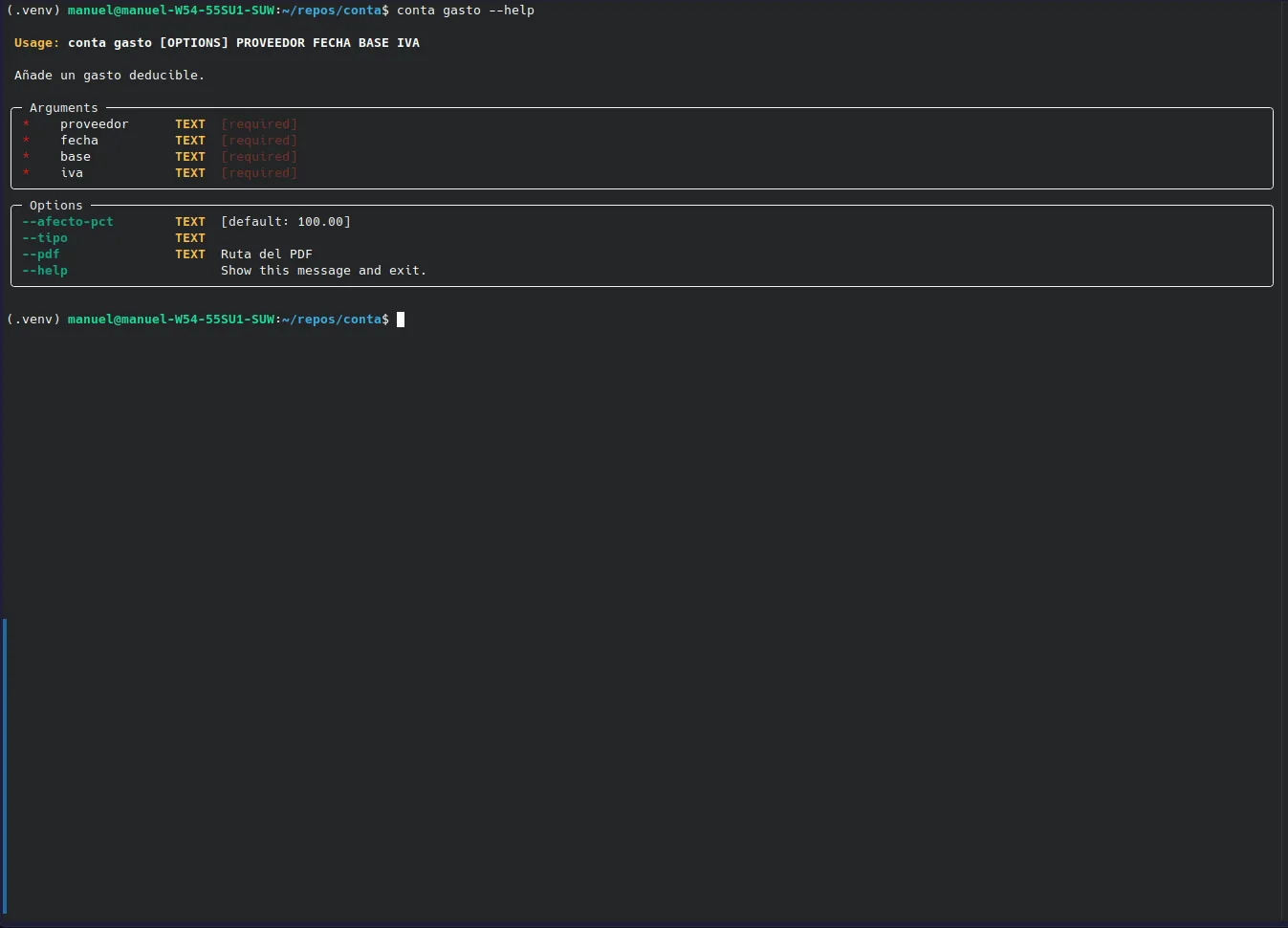The image size is (1288, 928).
Task: Click the '--help' option entry
Action: click(x=44, y=270)
